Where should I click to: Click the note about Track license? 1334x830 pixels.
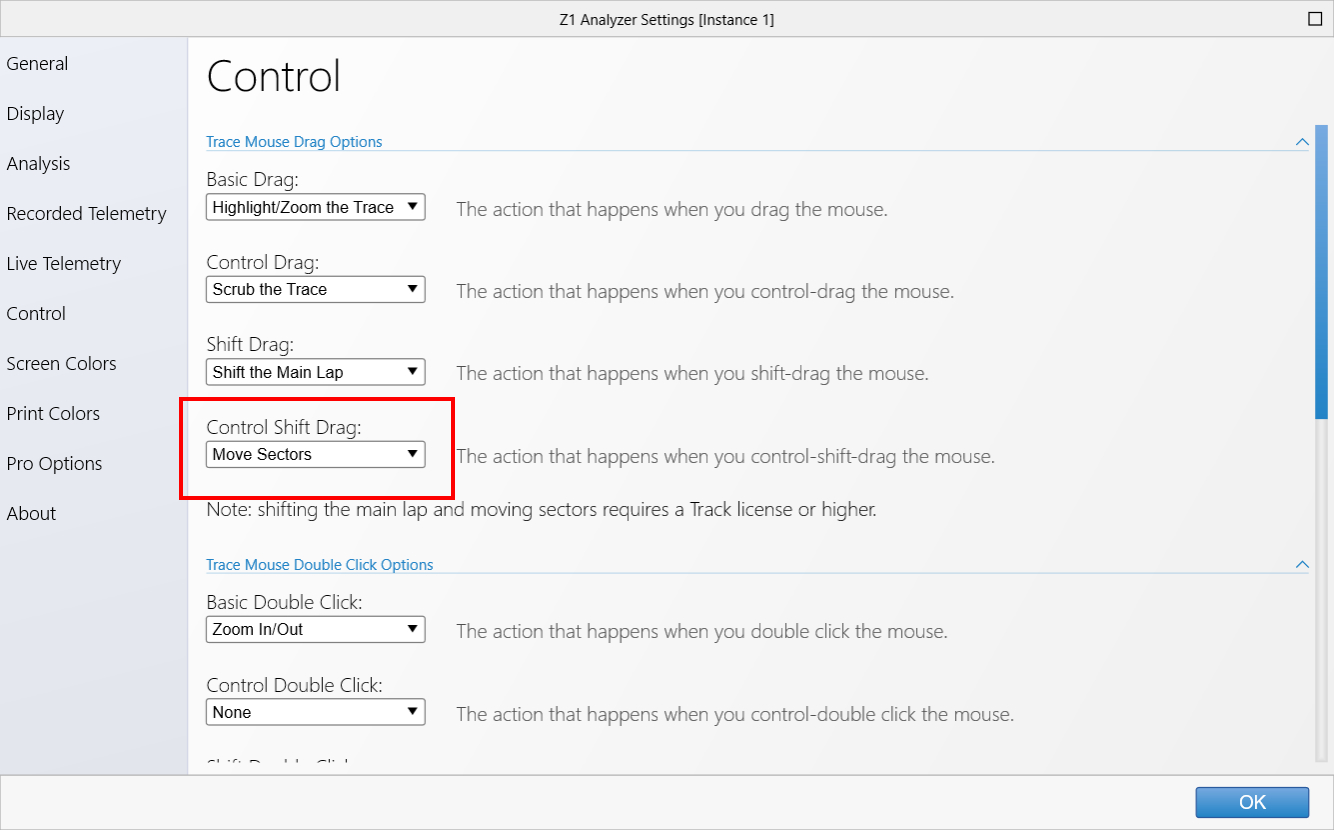[541, 510]
